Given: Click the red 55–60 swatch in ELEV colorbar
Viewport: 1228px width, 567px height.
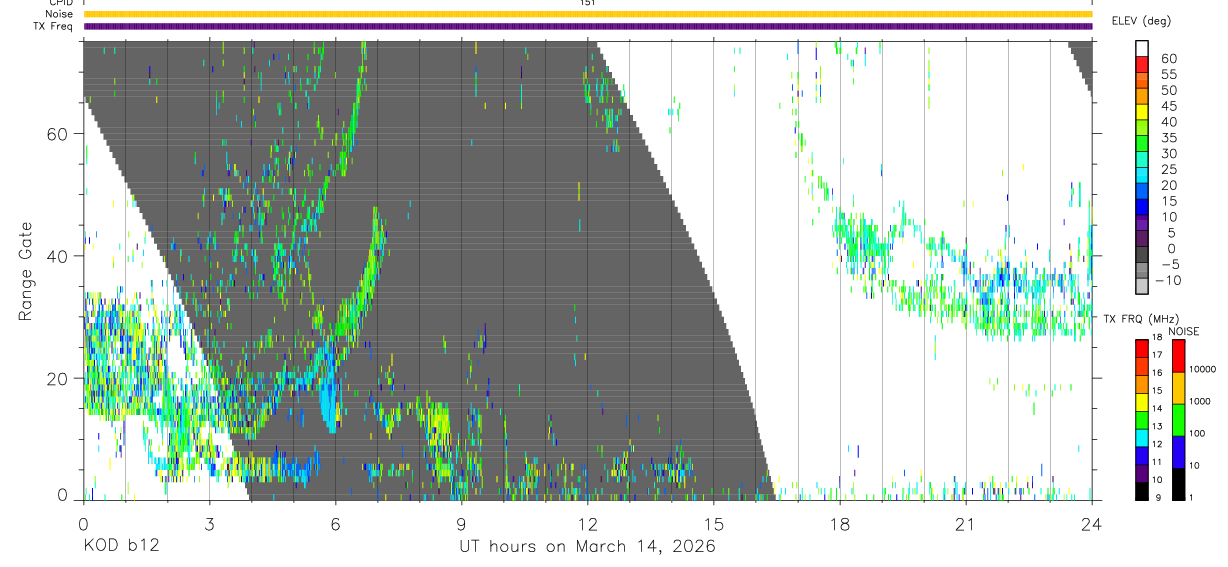Looking at the screenshot, I should [x=1141, y=66].
